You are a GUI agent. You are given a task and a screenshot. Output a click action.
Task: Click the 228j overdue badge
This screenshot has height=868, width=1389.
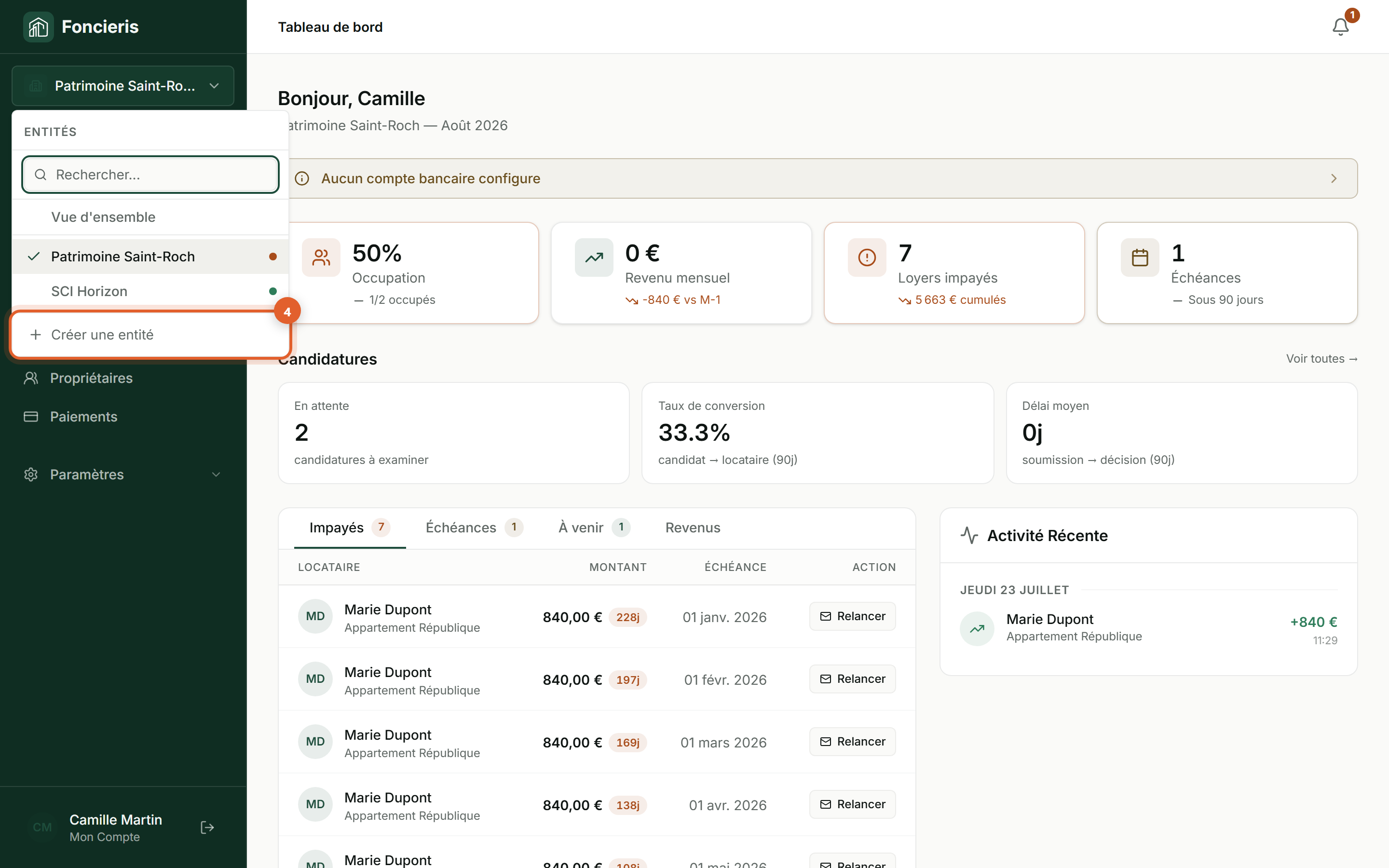[627, 617]
